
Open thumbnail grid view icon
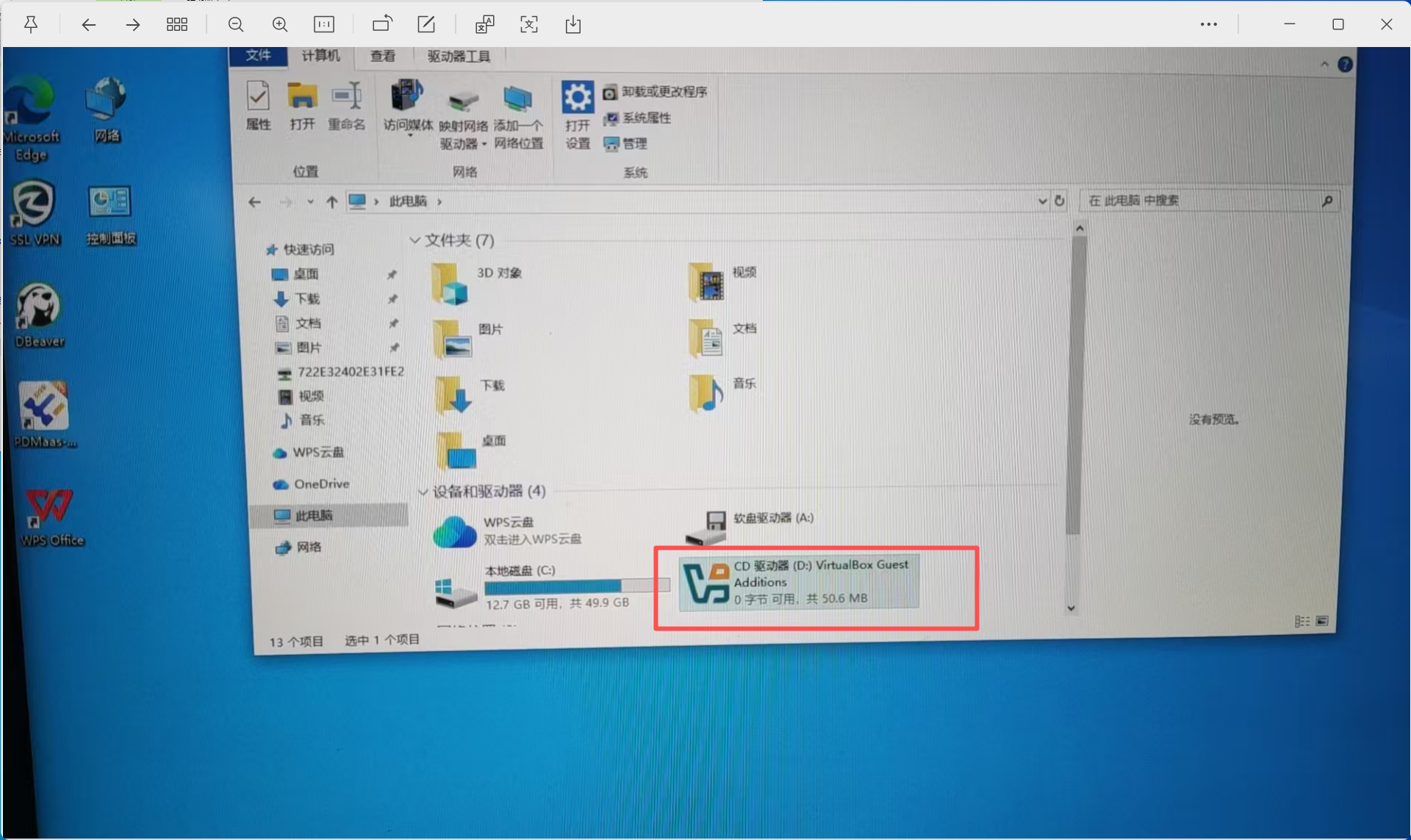pos(176,24)
